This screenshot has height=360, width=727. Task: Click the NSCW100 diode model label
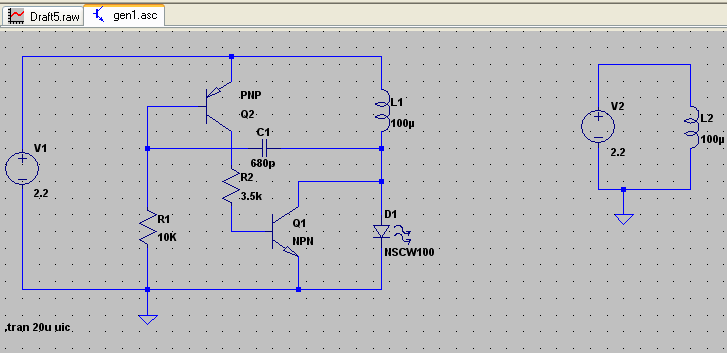point(409,252)
